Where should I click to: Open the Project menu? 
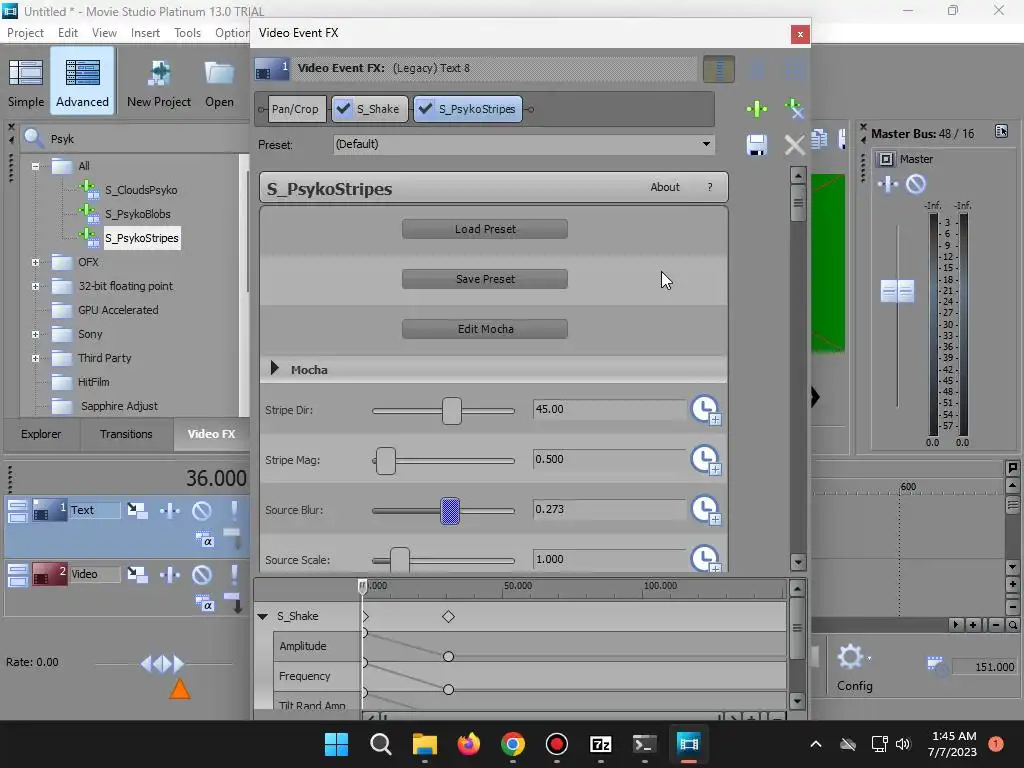coord(25,33)
